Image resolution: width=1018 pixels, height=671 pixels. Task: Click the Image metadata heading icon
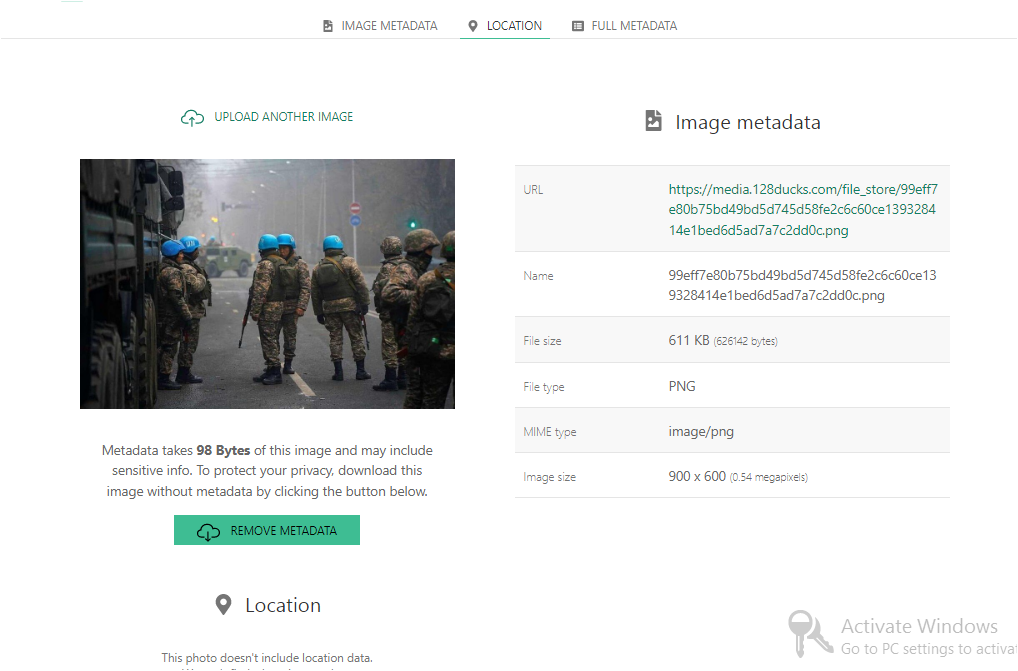click(654, 121)
